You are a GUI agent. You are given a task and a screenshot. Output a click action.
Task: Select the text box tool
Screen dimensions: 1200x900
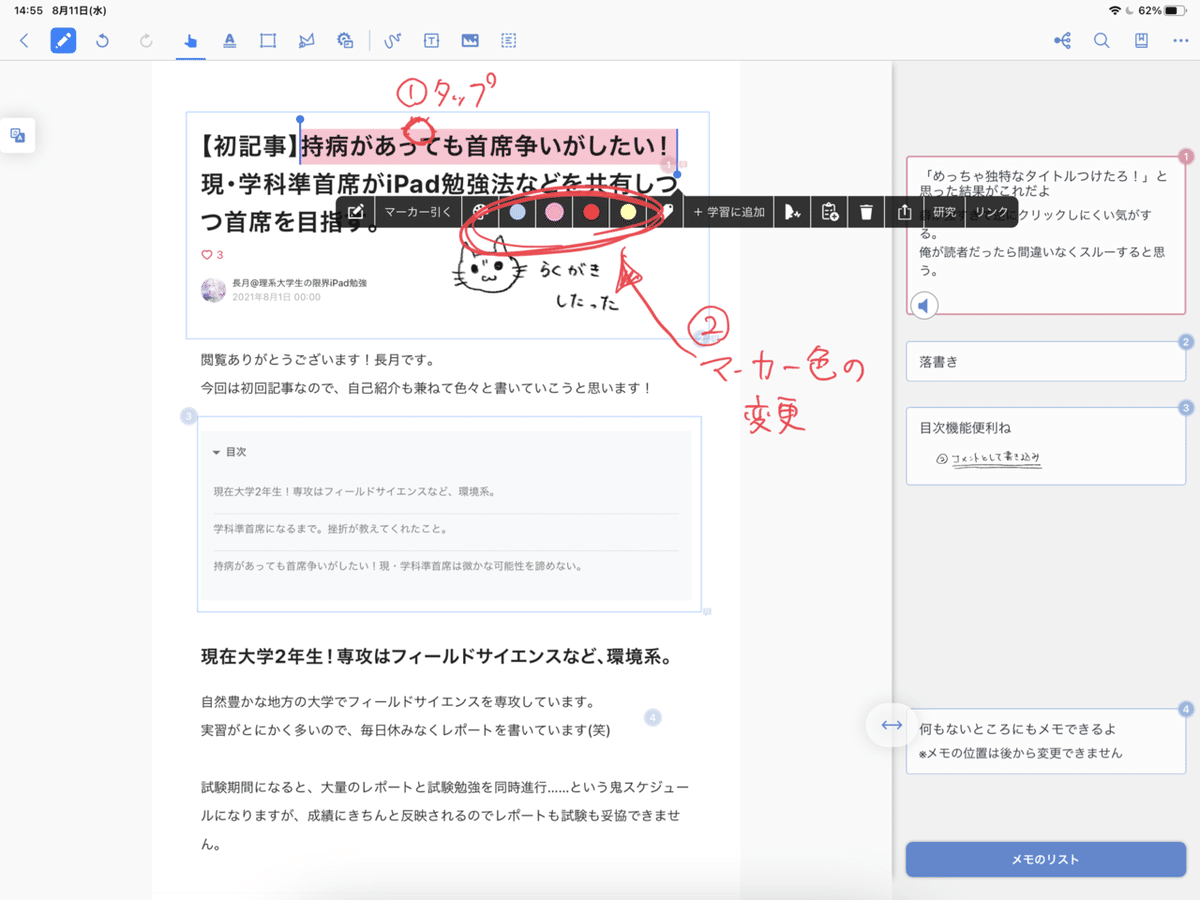click(x=431, y=41)
